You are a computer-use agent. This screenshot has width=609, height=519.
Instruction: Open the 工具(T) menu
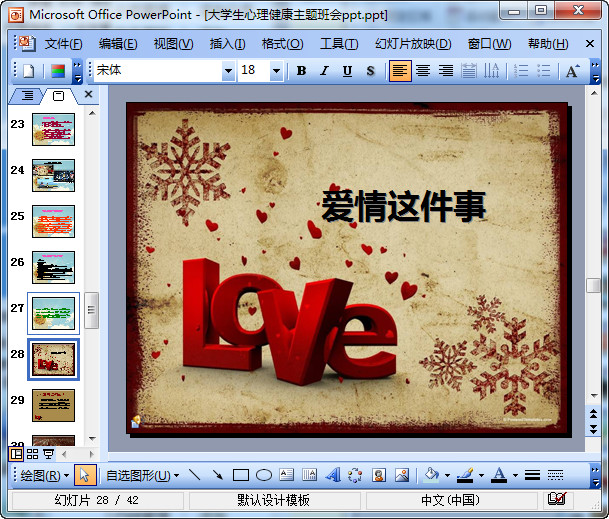(x=339, y=44)
